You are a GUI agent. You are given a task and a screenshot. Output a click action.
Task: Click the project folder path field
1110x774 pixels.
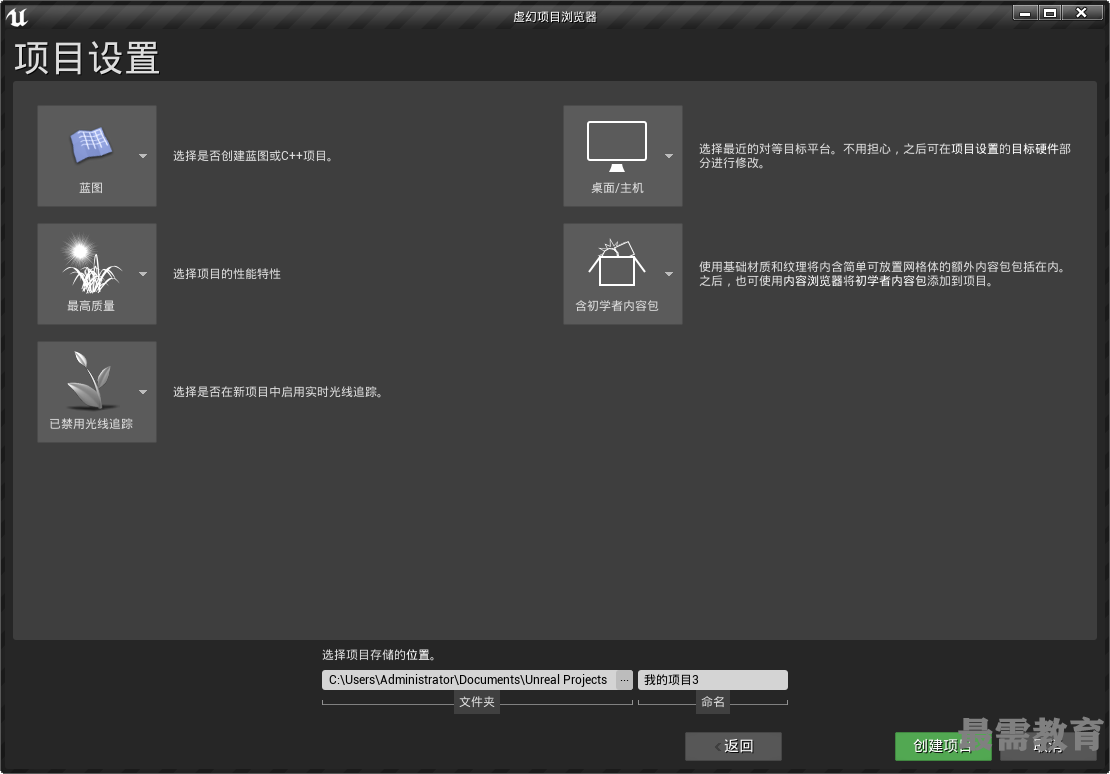click(469, 680)
